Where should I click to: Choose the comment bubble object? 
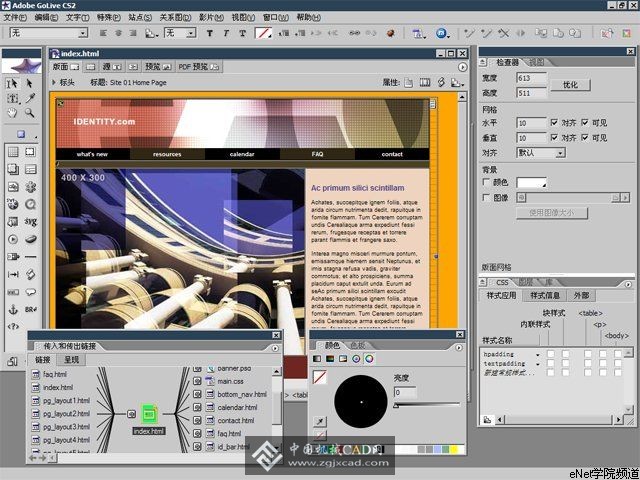coord(31,292)
